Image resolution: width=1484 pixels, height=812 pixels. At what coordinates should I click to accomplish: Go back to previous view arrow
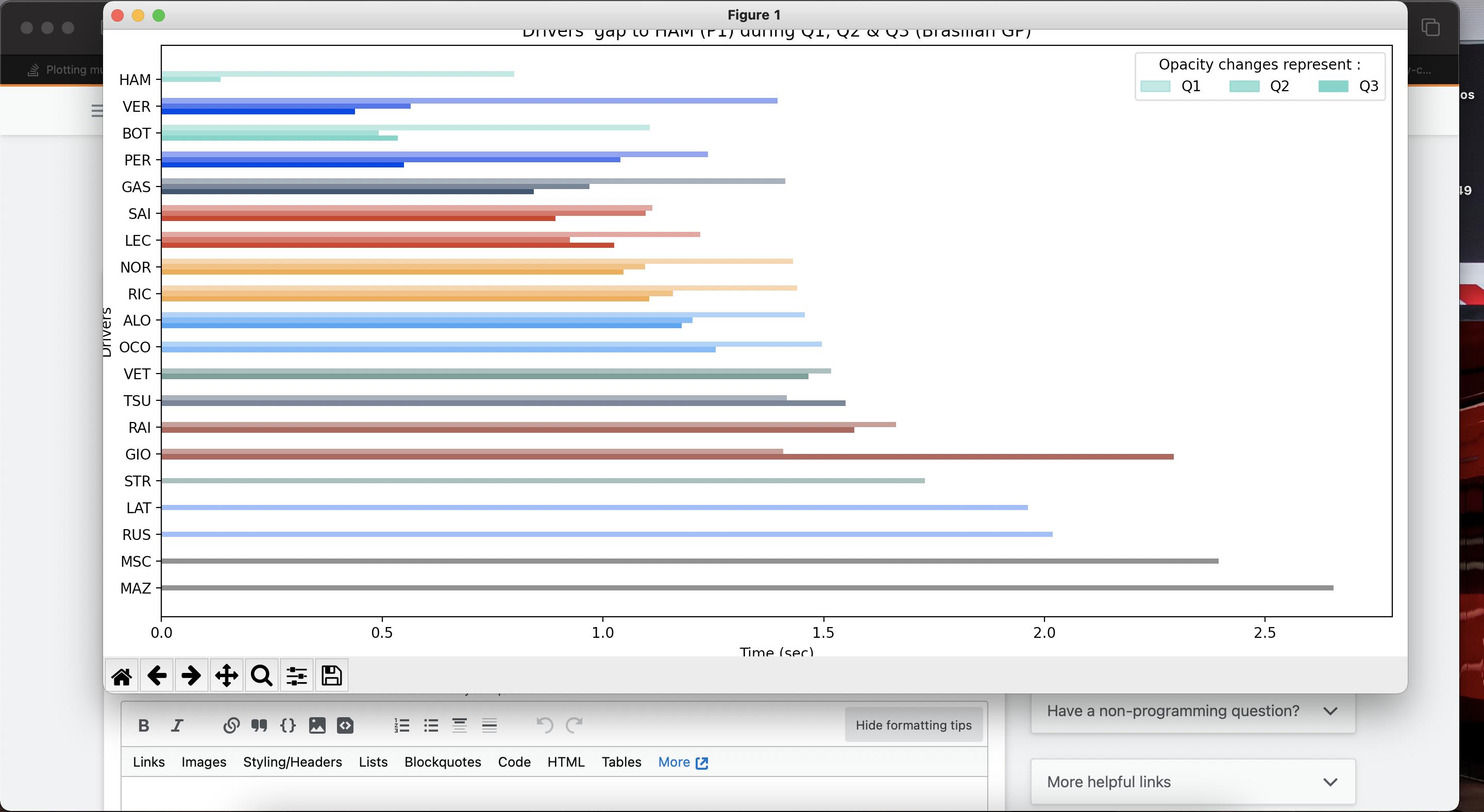click(157, 676)
